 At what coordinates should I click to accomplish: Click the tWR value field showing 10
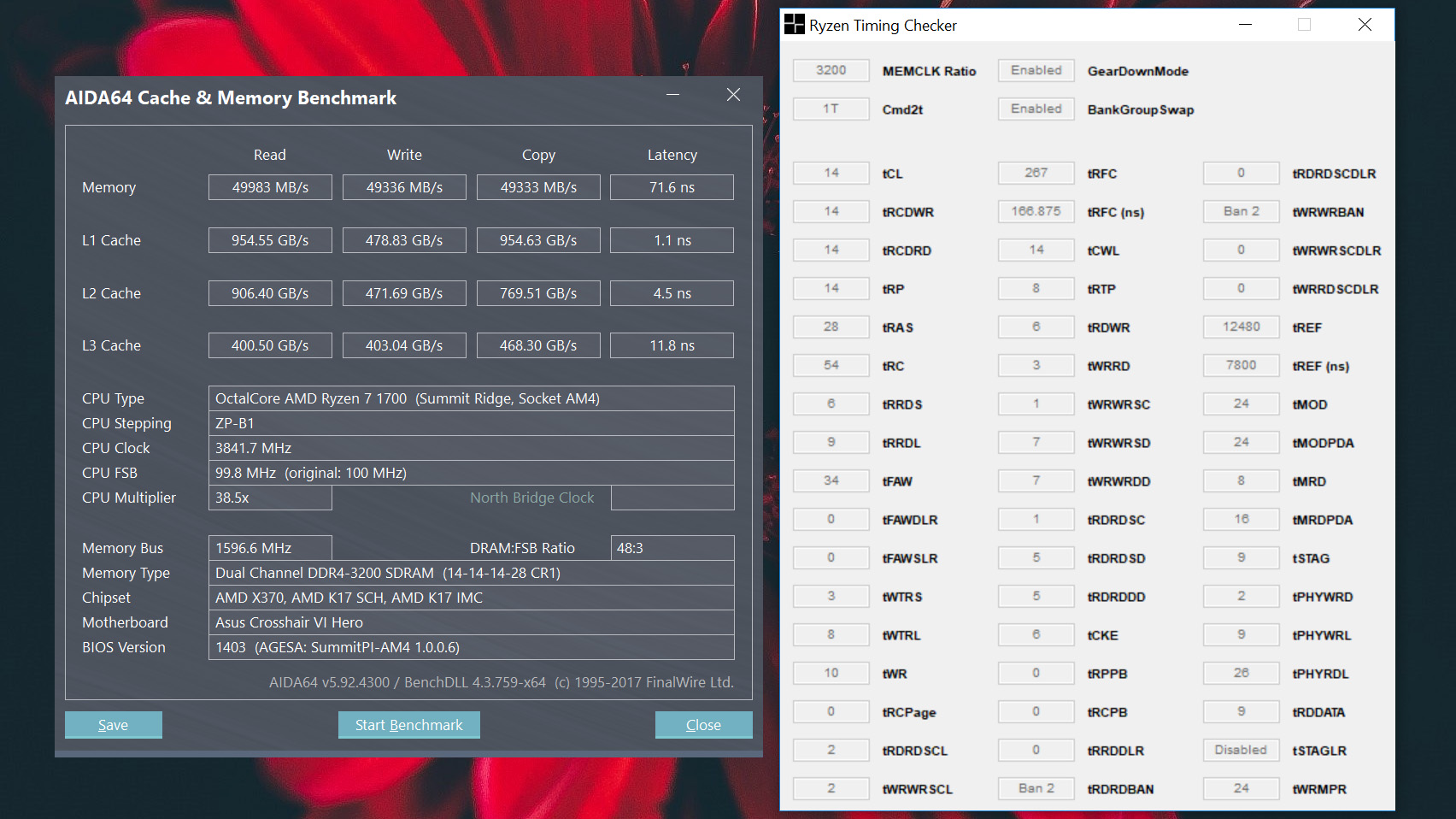(831, 673)
